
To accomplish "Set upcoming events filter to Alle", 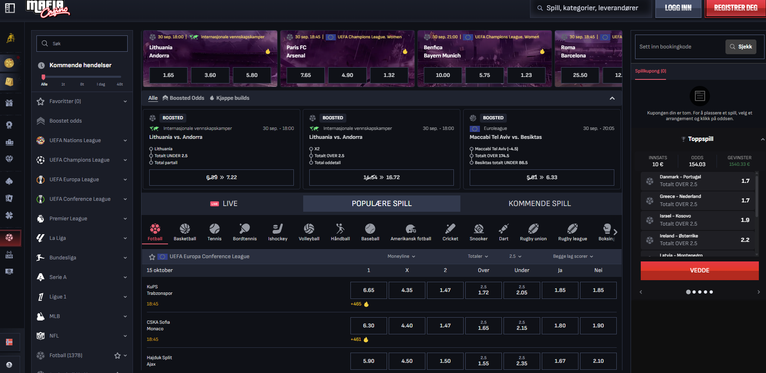I will coord(44,84).
